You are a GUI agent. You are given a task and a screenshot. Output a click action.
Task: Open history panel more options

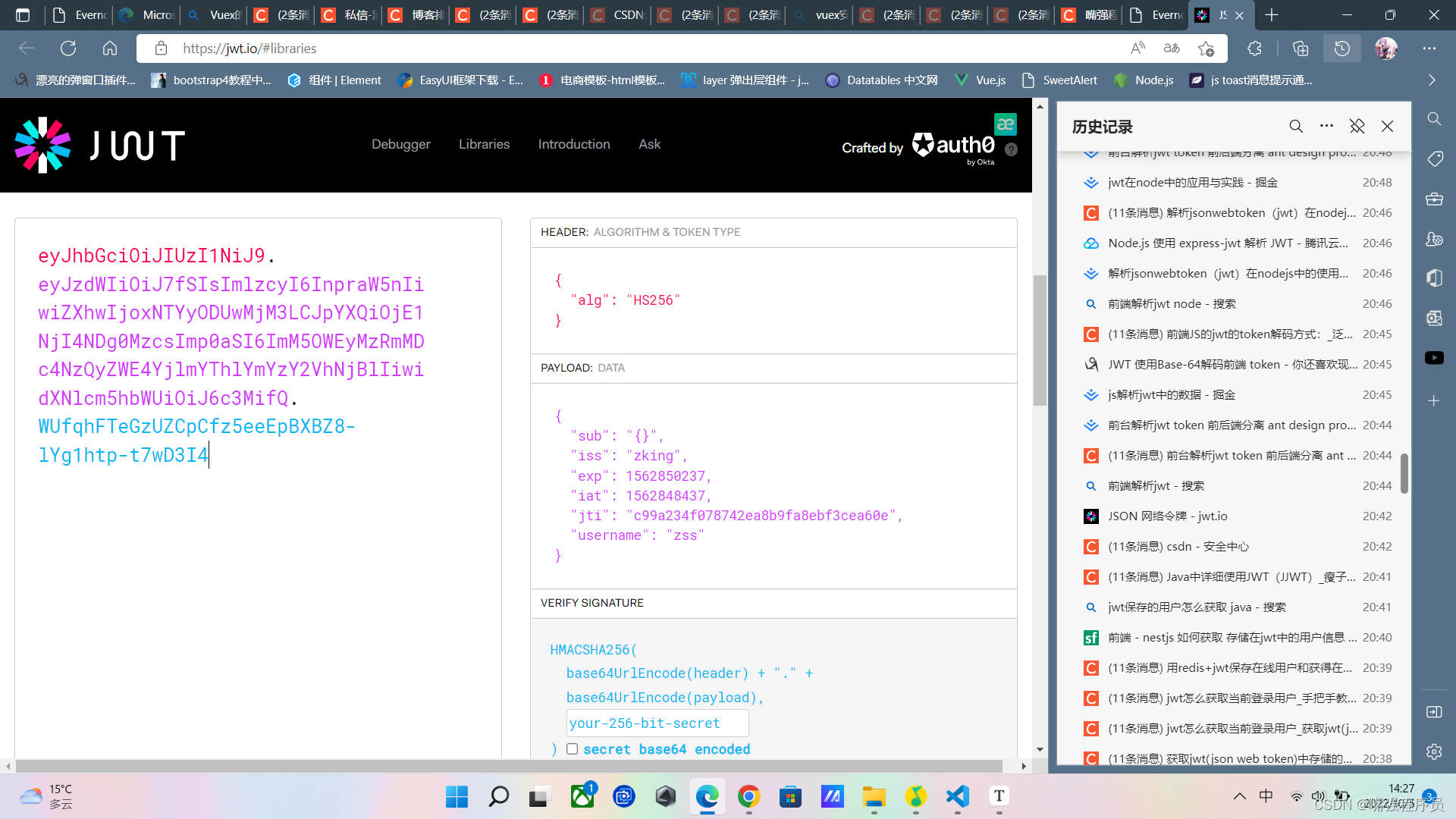point(1326,127)
